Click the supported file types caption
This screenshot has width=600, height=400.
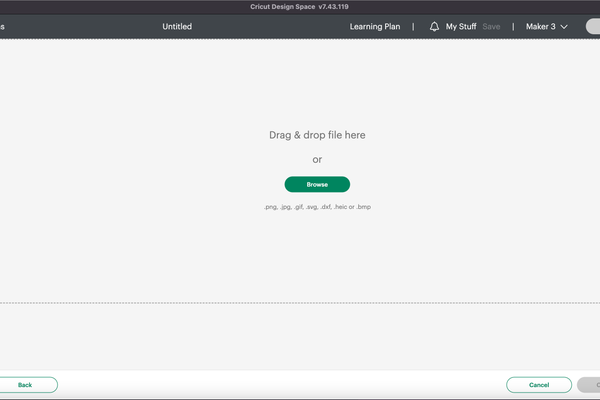coord(317,207)
